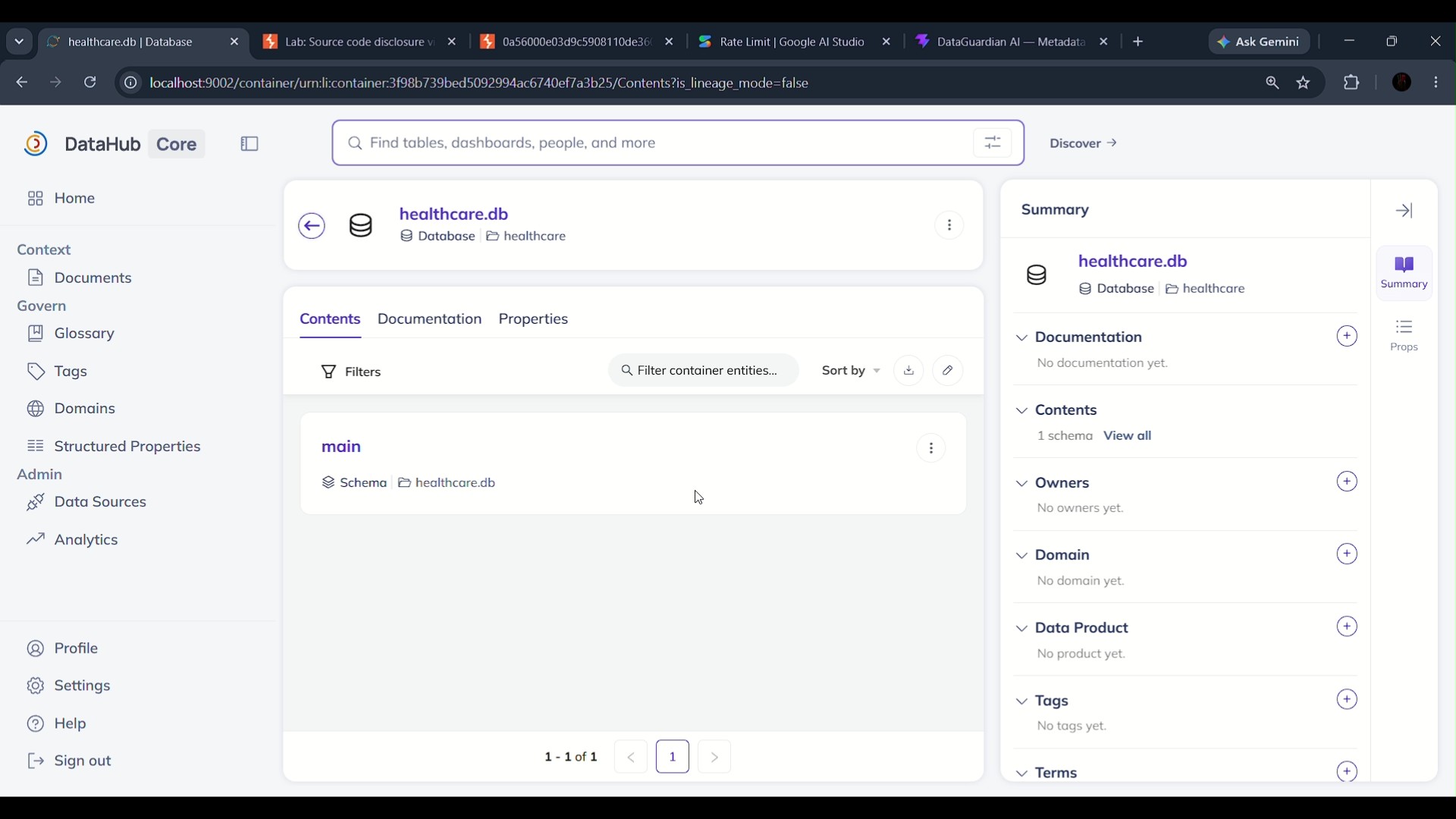
Task: Focus the Filter container entities field
Action: point(704,371)
